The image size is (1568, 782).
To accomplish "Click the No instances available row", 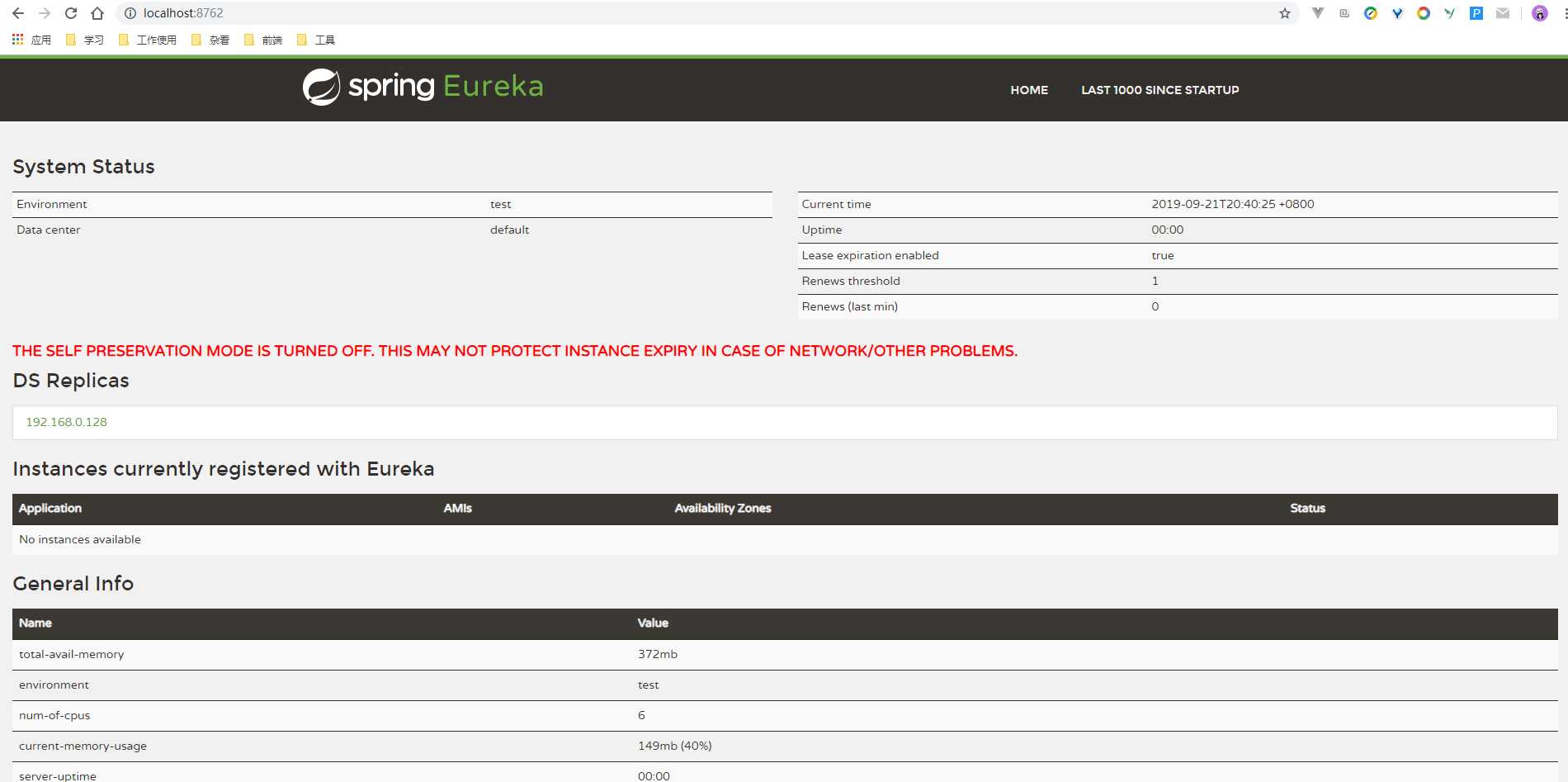I will click(785, 539).
